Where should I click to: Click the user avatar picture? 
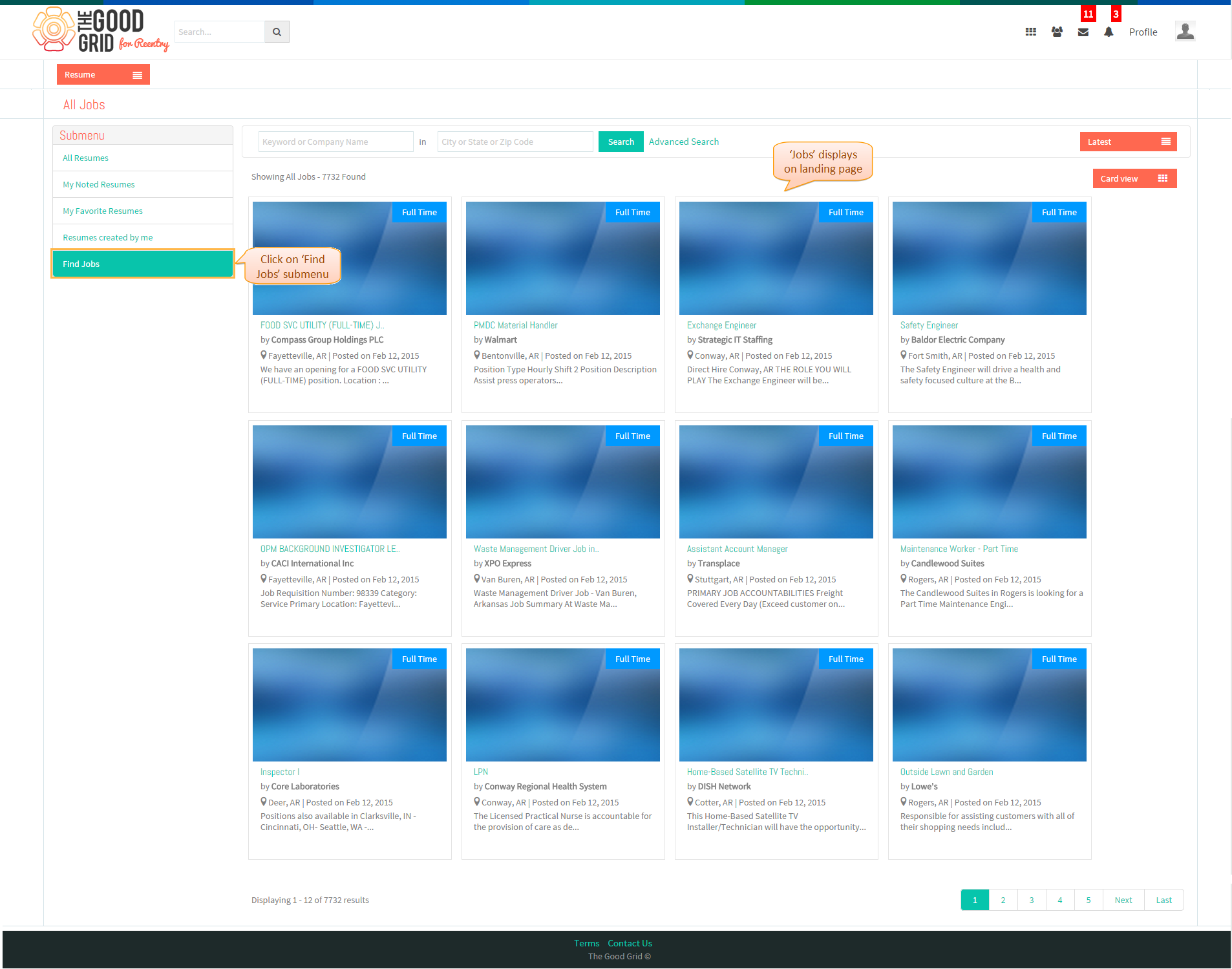(x=1185, y=31)
